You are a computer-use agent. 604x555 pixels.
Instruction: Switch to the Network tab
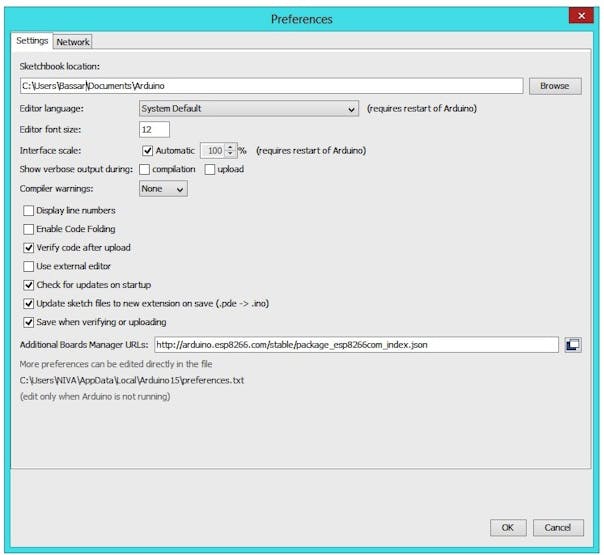tap(73, 42)
